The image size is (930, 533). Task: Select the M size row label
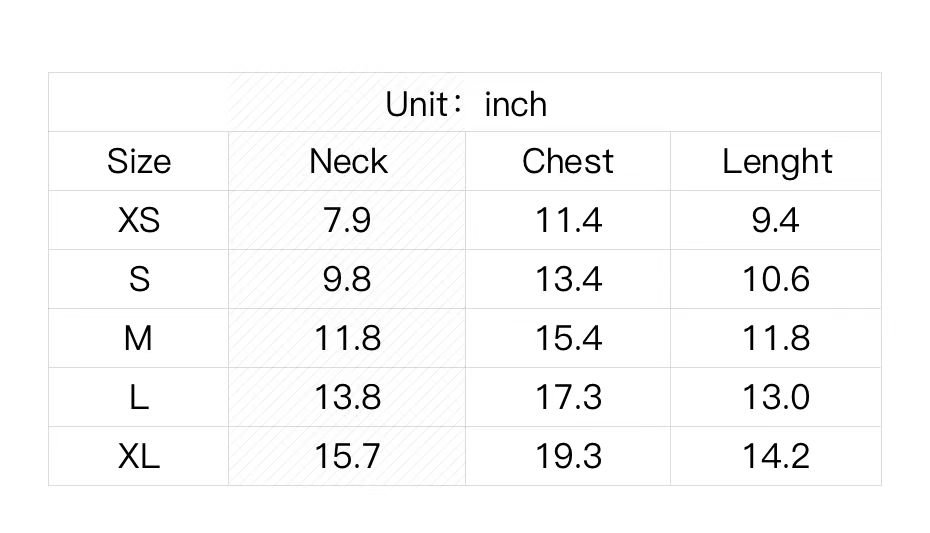coord(139,338)
